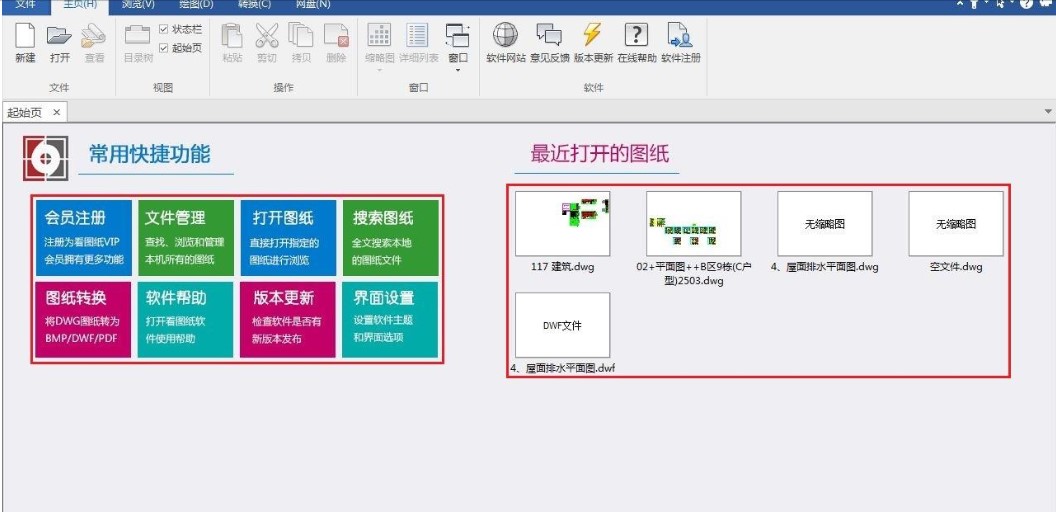Toggle the 状态栏 (Status bar) checkbox
This screenshot has width=1056, height=512.
pos(164,29)
